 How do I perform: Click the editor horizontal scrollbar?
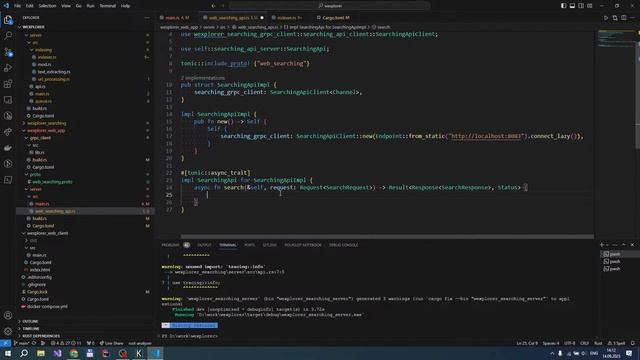387,236
